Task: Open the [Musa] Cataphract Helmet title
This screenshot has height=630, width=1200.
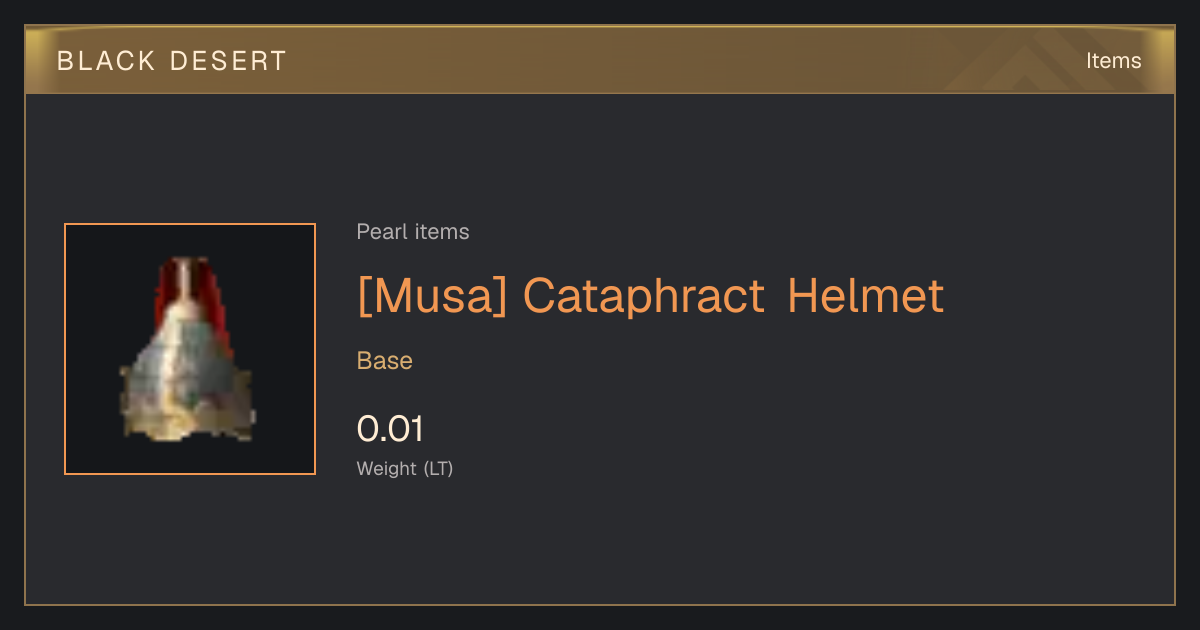Action: pos(650,296)
